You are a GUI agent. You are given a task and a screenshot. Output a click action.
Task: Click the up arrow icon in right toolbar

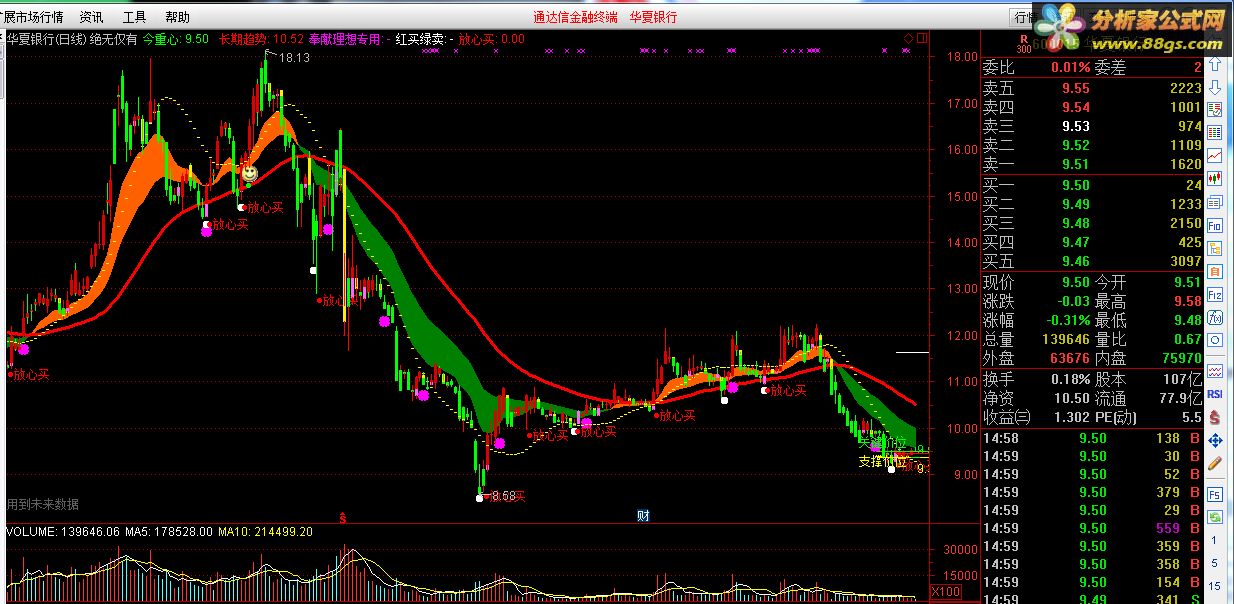pos(1215,65)
